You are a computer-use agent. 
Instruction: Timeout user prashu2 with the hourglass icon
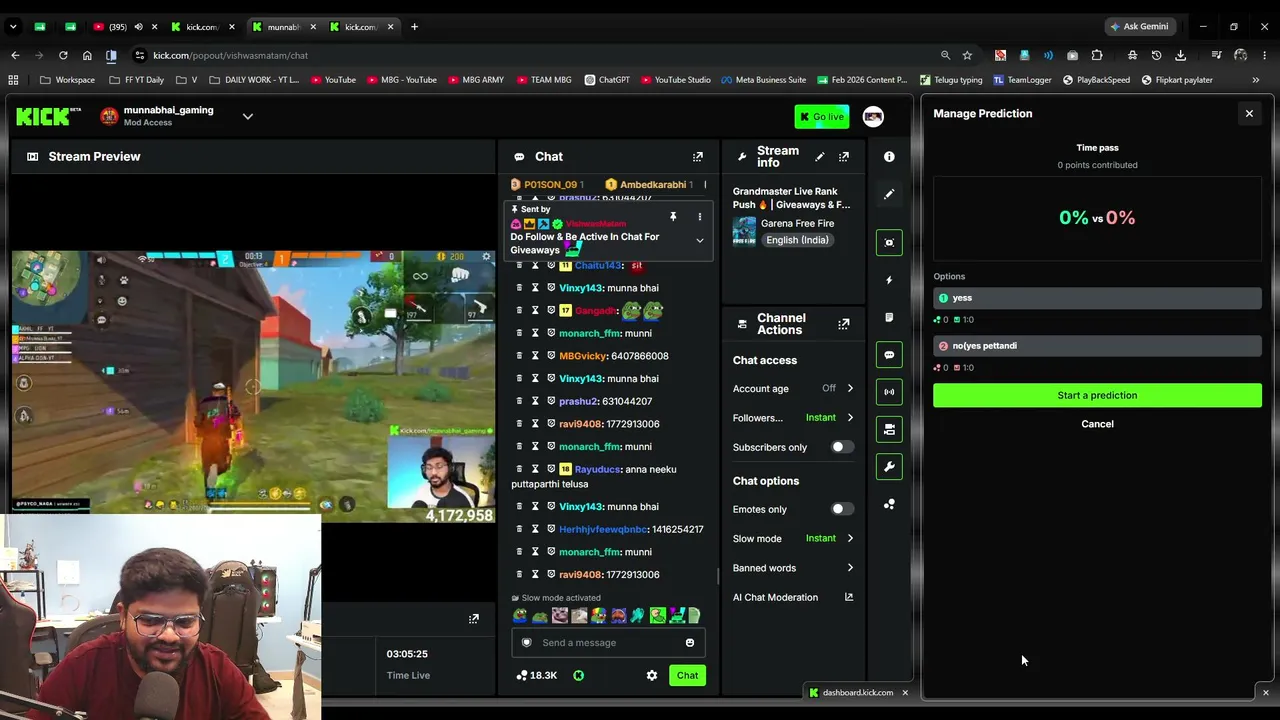click(x=535, y=401)
